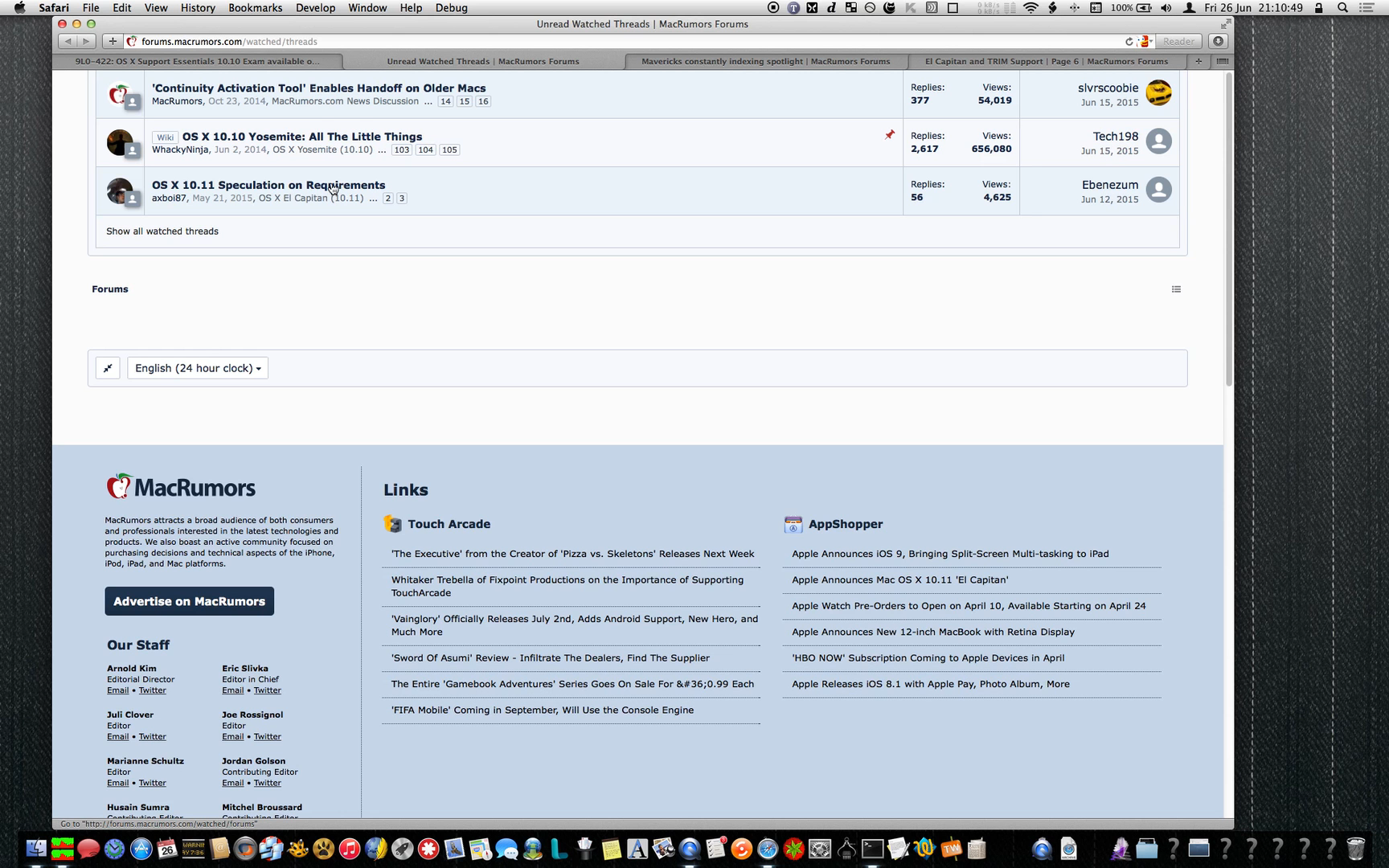Open the File menu
The image size is (1389, 868).
coord(91,8)
